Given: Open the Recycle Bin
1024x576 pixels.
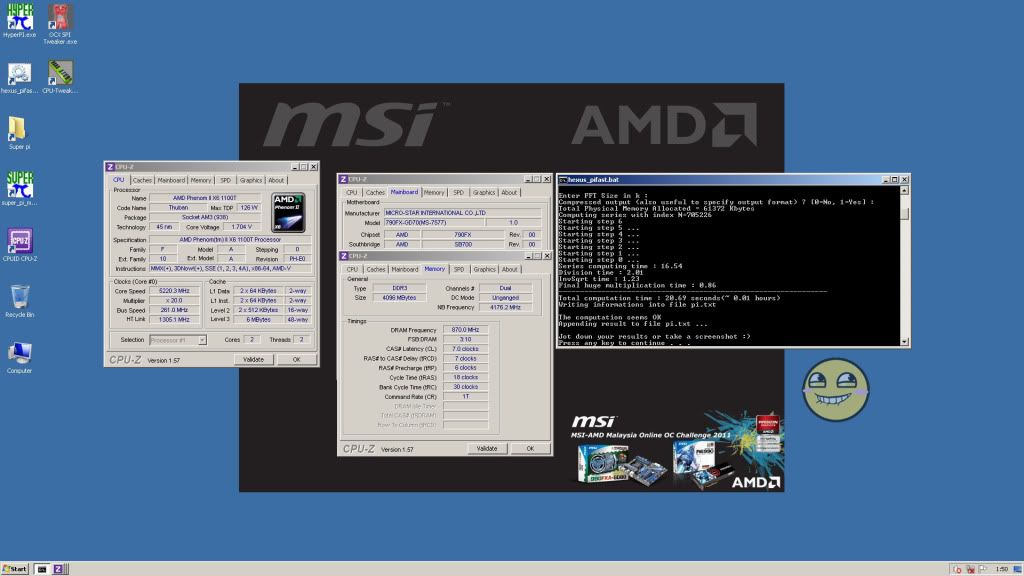Looking at the screenshot, I should click(19, 298).
